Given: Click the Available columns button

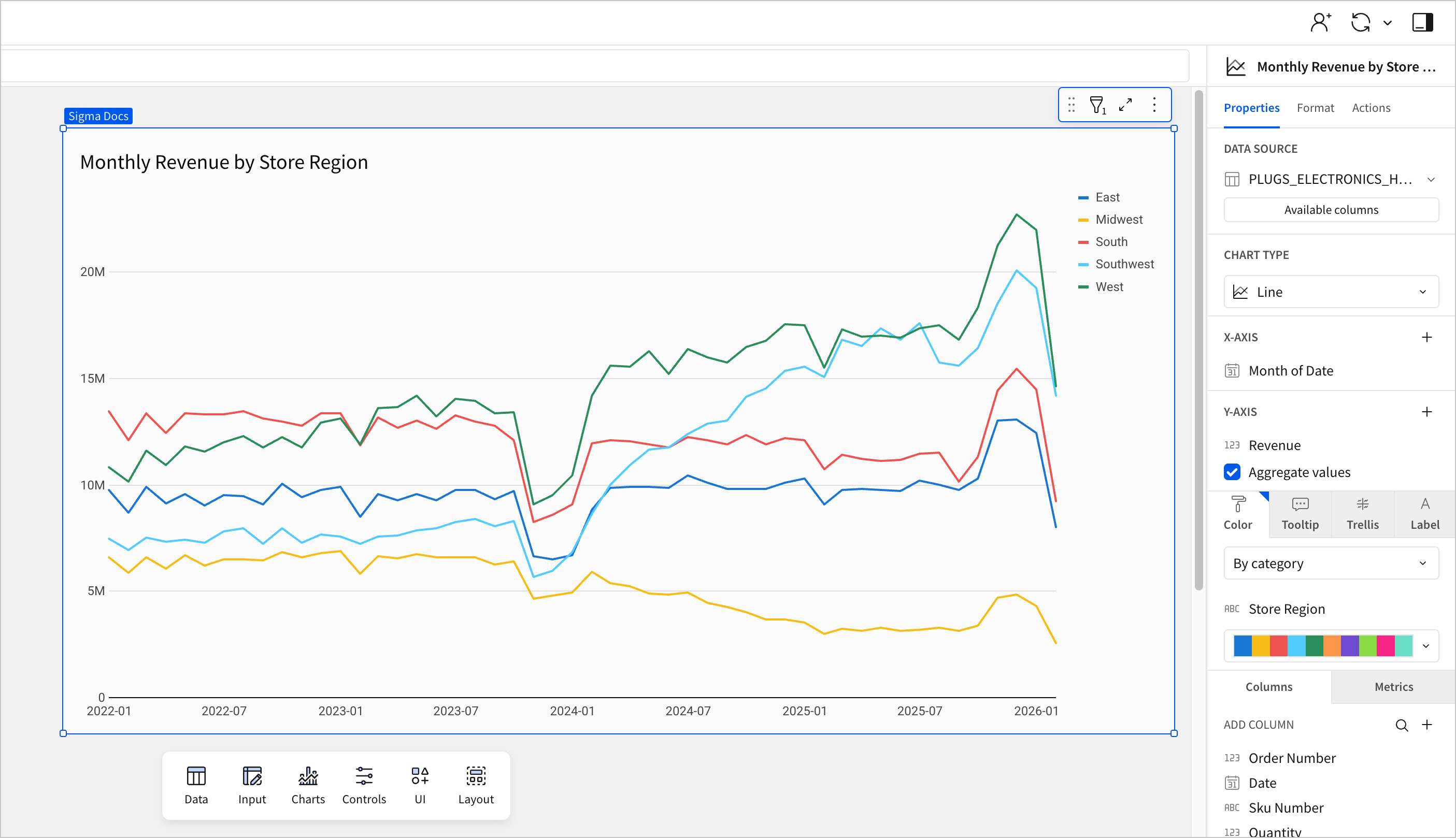Looking at the screenshot, I should pyautogui.click(x=1331, y=209).
